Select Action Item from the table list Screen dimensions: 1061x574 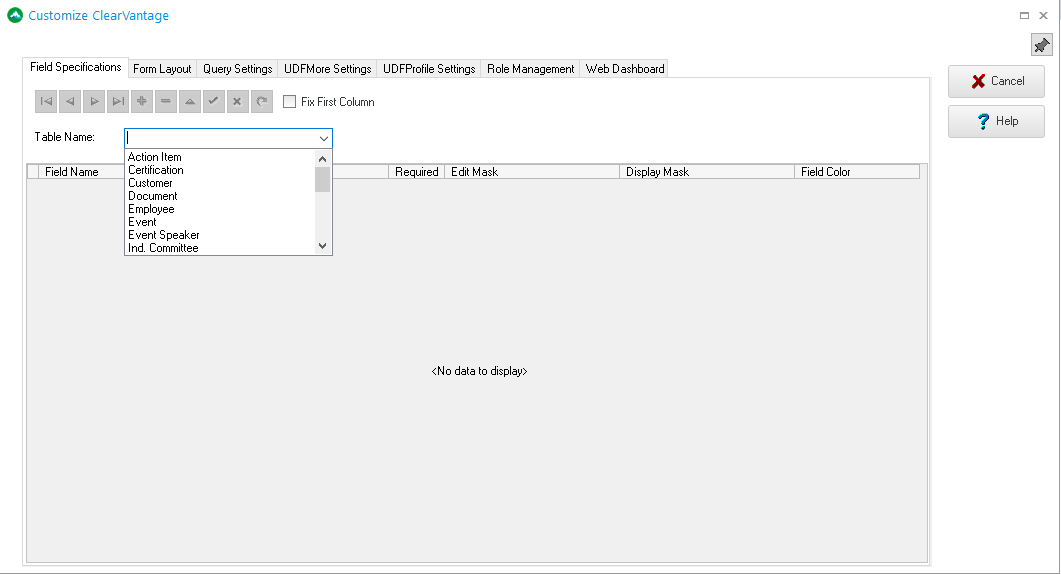[x=221, y=157]
